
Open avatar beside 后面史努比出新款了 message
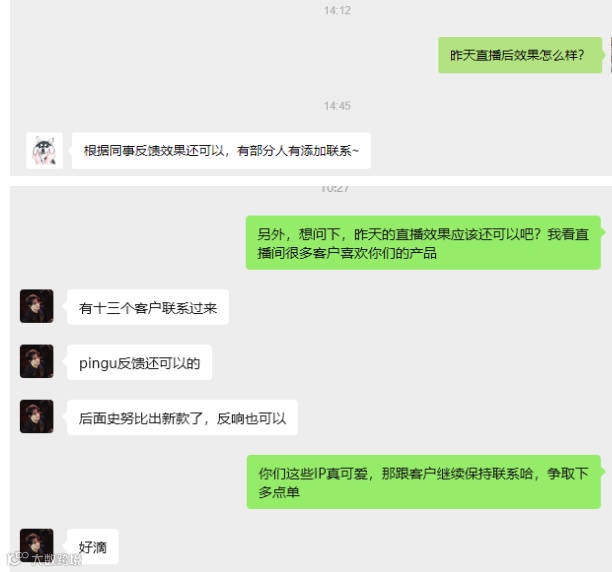[x=37, y=416]
